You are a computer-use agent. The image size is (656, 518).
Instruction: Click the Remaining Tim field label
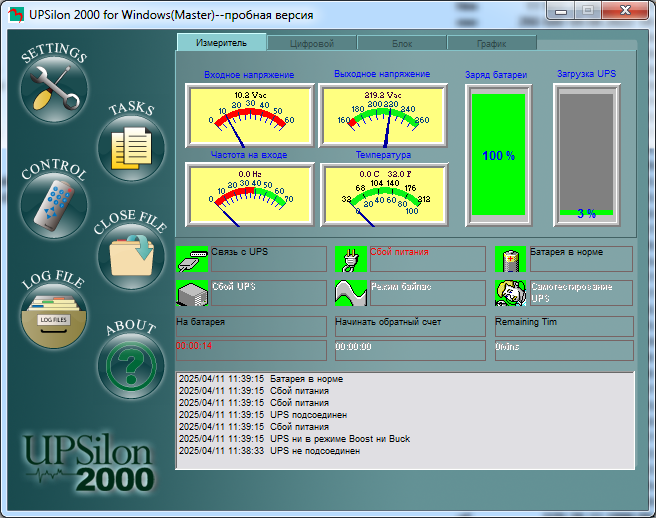564,326
